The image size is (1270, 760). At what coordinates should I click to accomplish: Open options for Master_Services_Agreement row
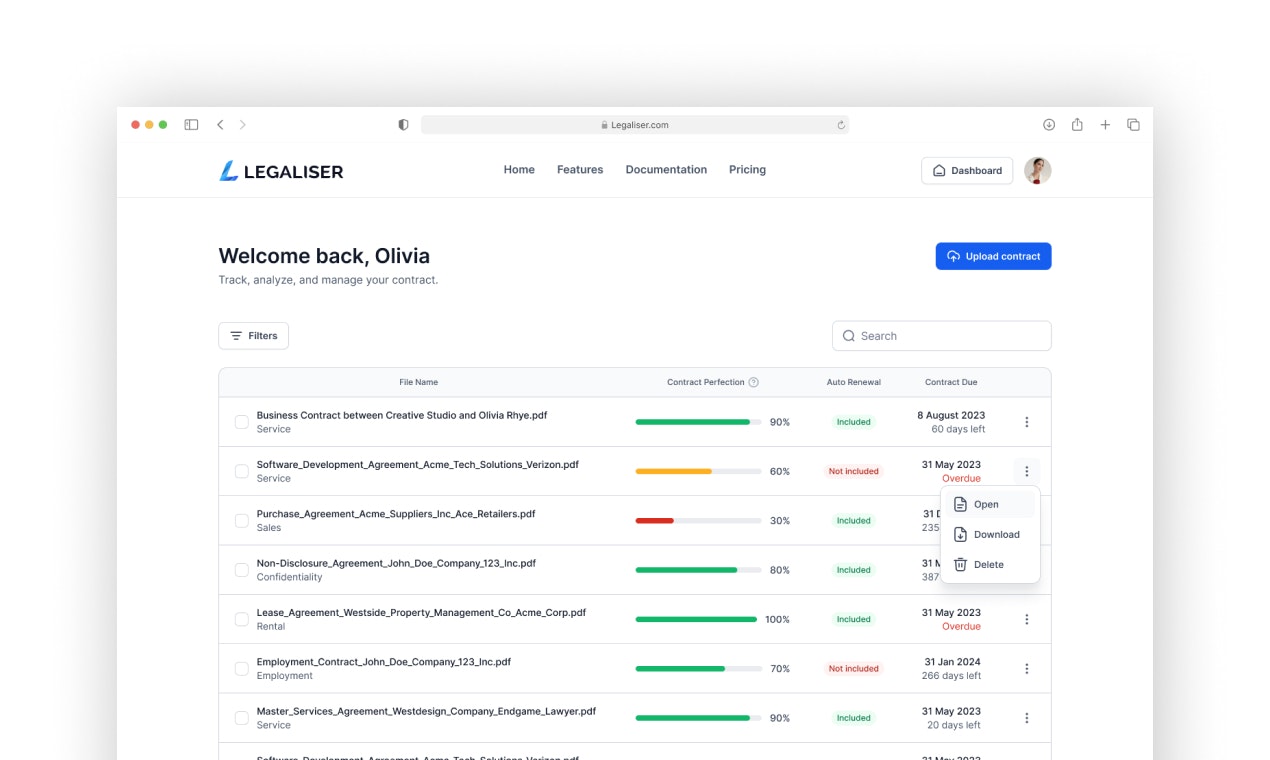click(x=1026, y=718)
